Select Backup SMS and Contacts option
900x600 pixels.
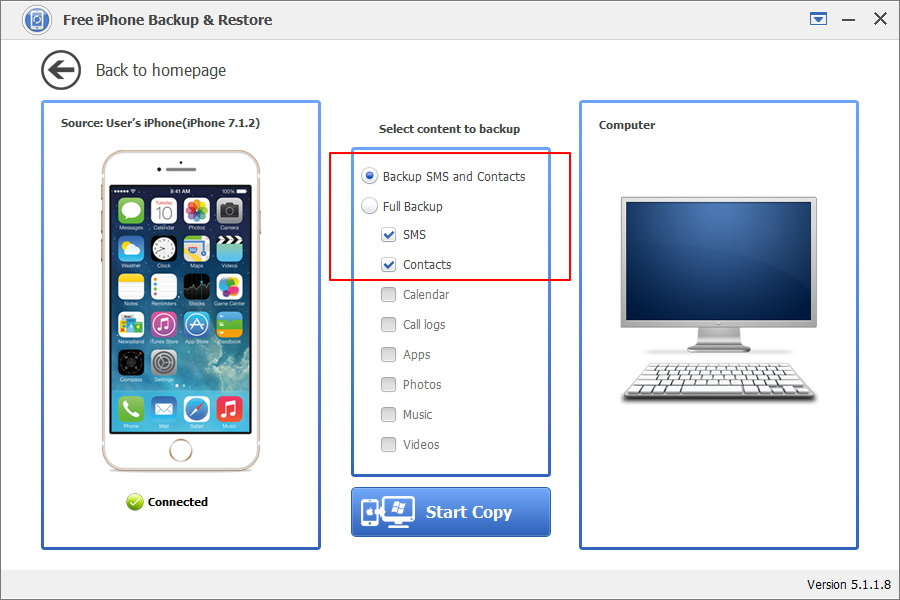(x=369, y=176)
